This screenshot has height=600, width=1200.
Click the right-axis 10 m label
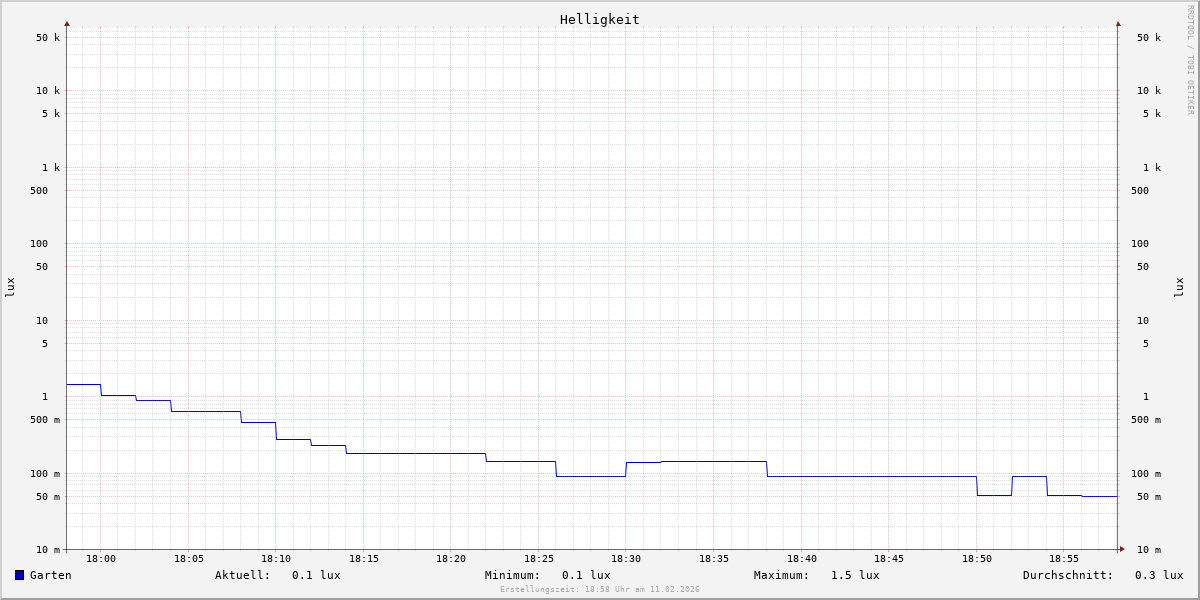point(1149,550)
